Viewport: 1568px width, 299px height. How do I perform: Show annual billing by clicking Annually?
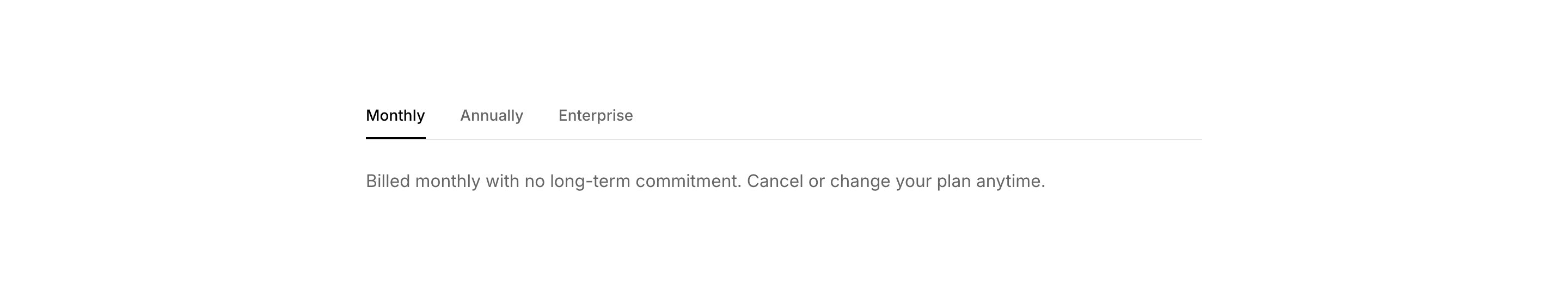(491, 115)
